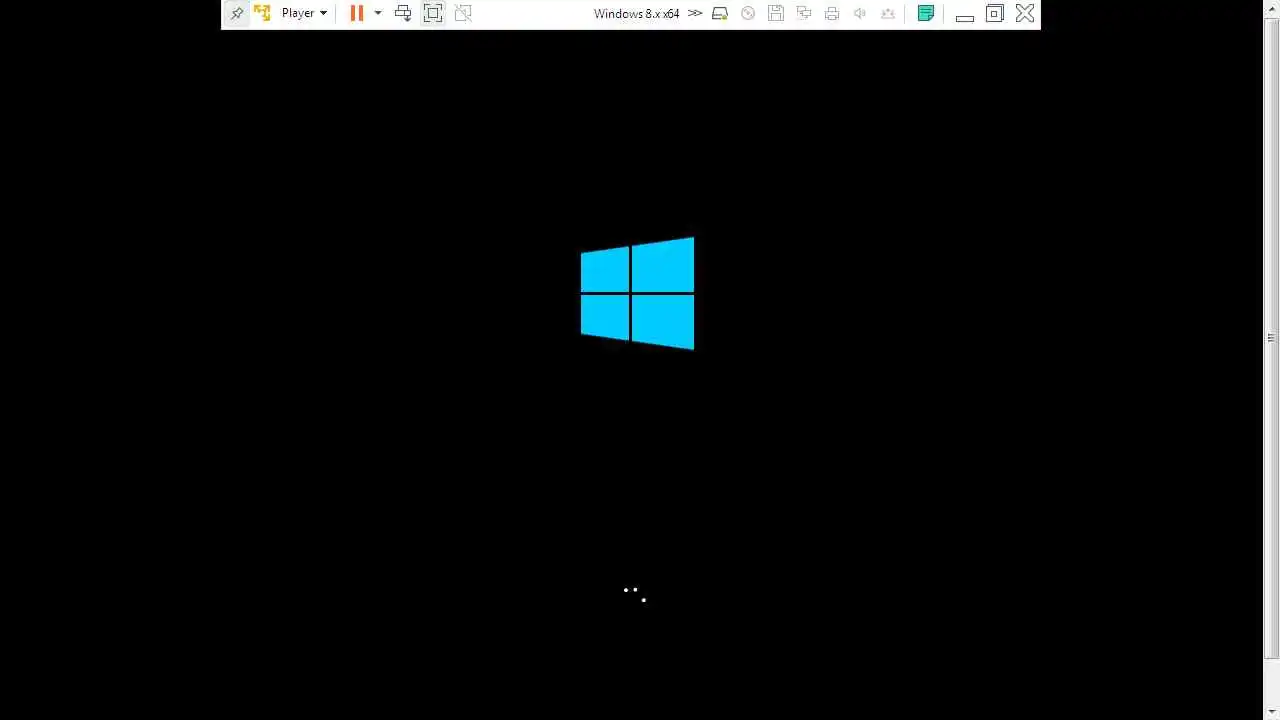The width and height of the screenshot is (1280, 720).
Task: Click the VMware Player logo icon
Action: (262, 13)
